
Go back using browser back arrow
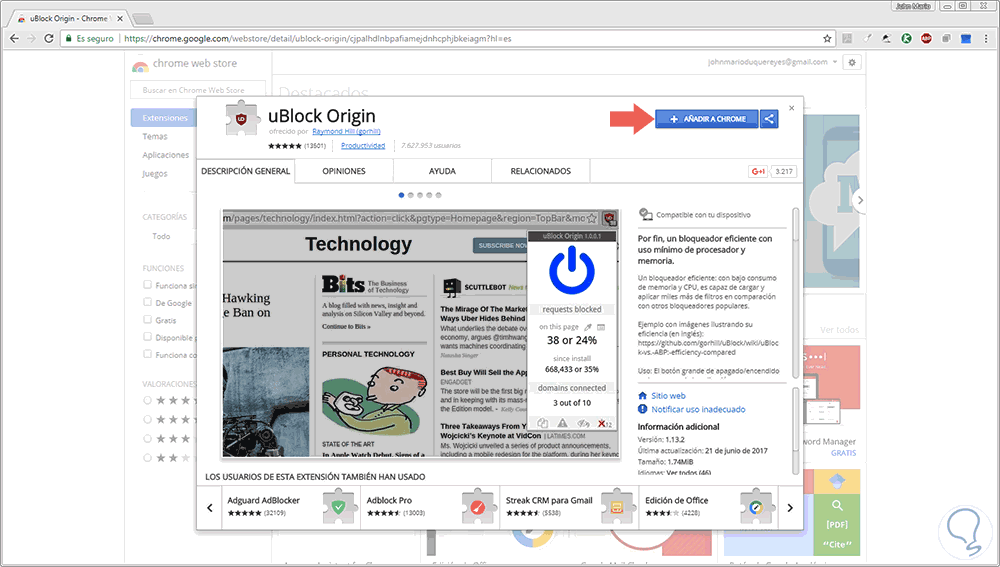click(x=14, y=38)
